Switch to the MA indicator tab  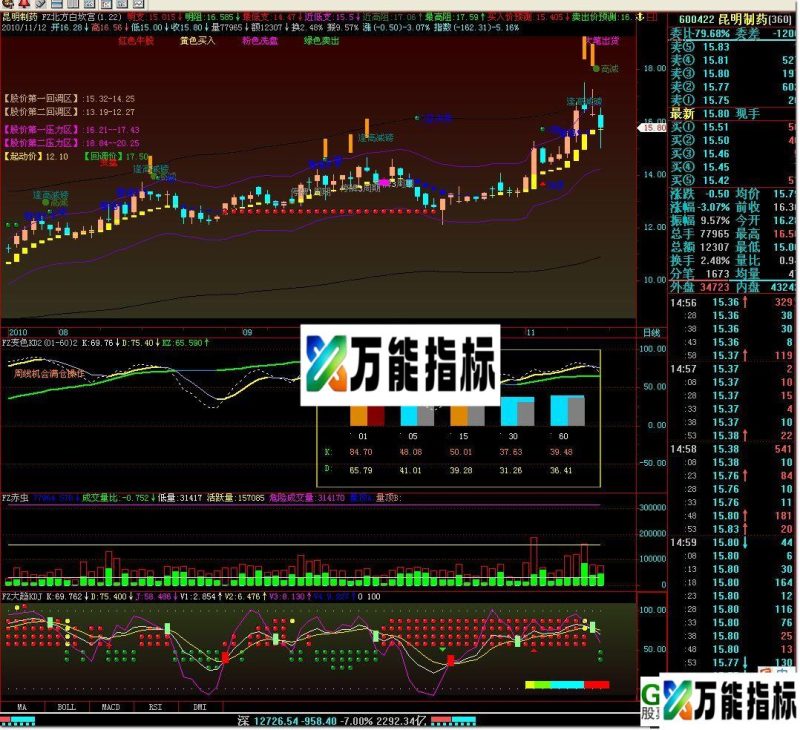point(22,707)
